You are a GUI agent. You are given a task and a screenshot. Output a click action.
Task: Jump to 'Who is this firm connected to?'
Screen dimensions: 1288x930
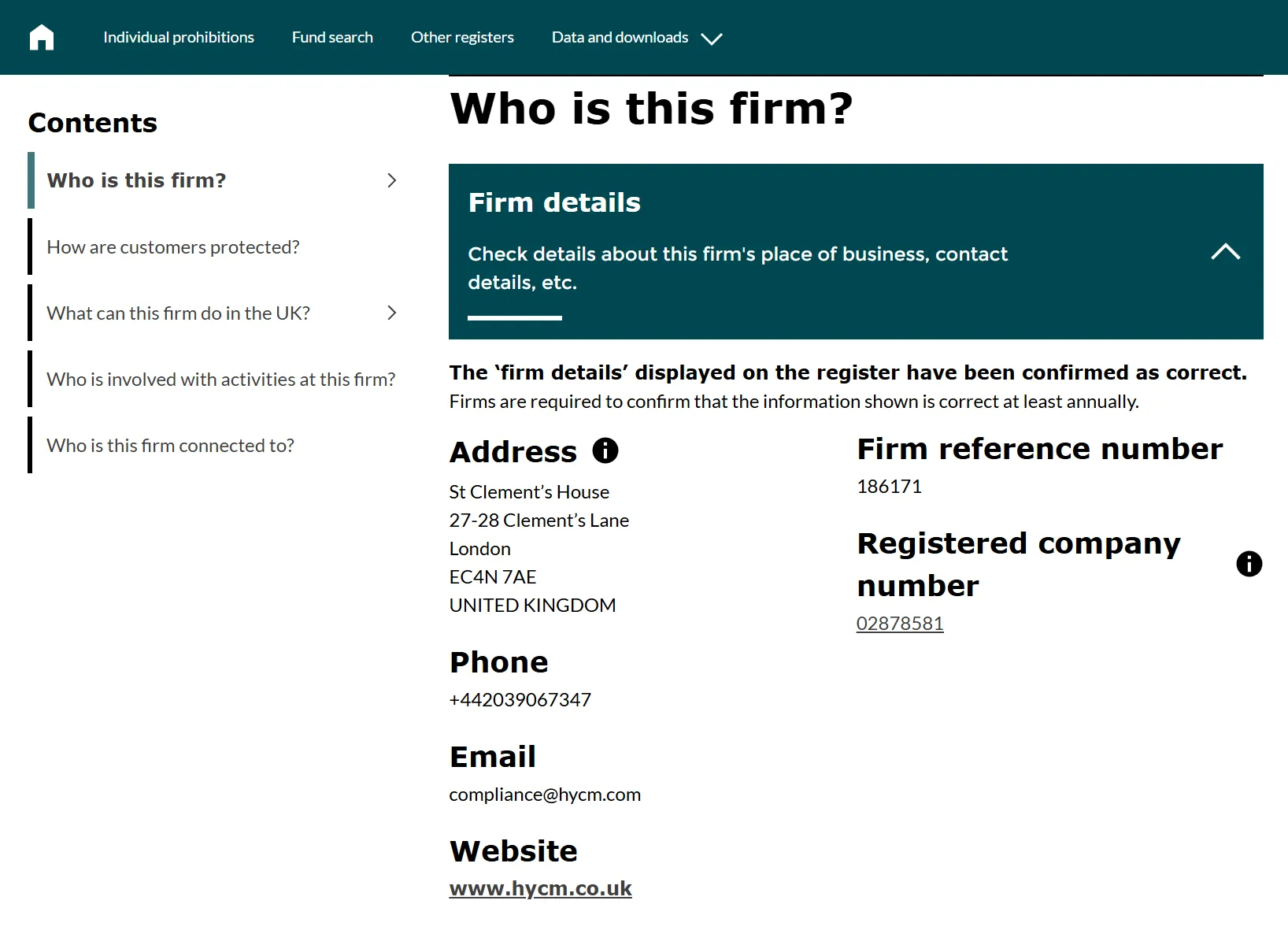point(170,446)
